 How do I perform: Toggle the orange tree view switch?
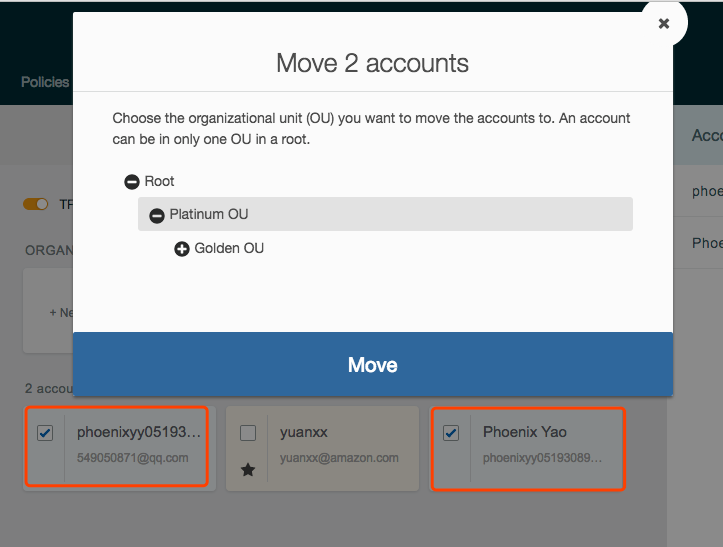[36, 204]
